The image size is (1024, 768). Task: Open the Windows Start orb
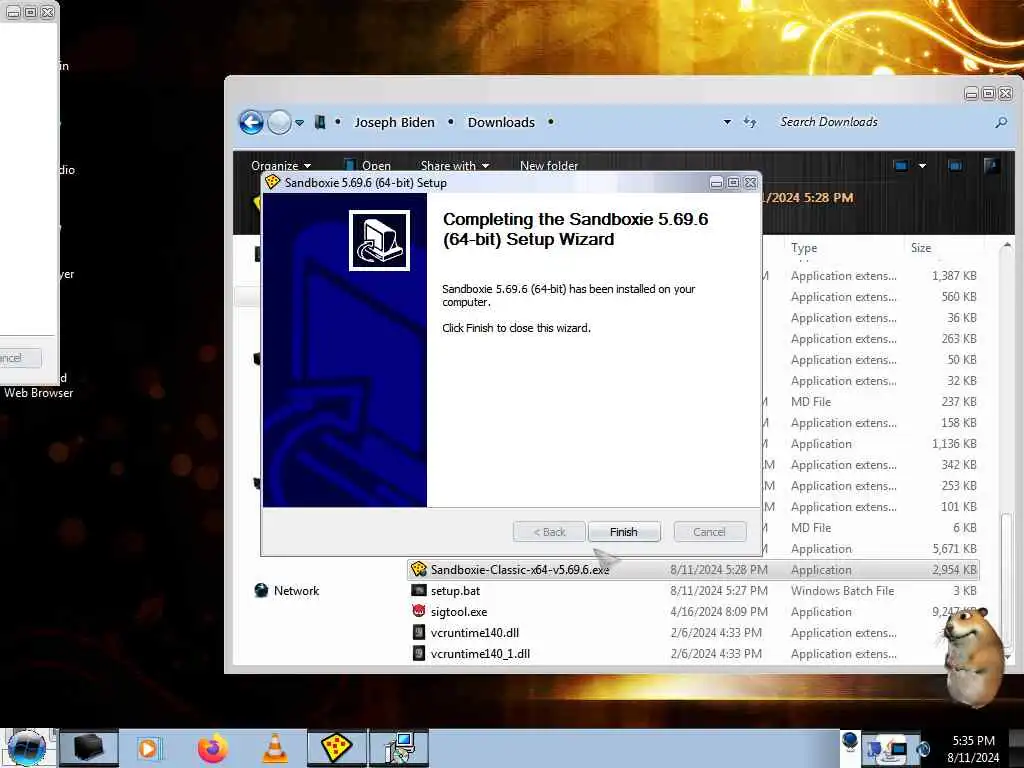point(27,748)
